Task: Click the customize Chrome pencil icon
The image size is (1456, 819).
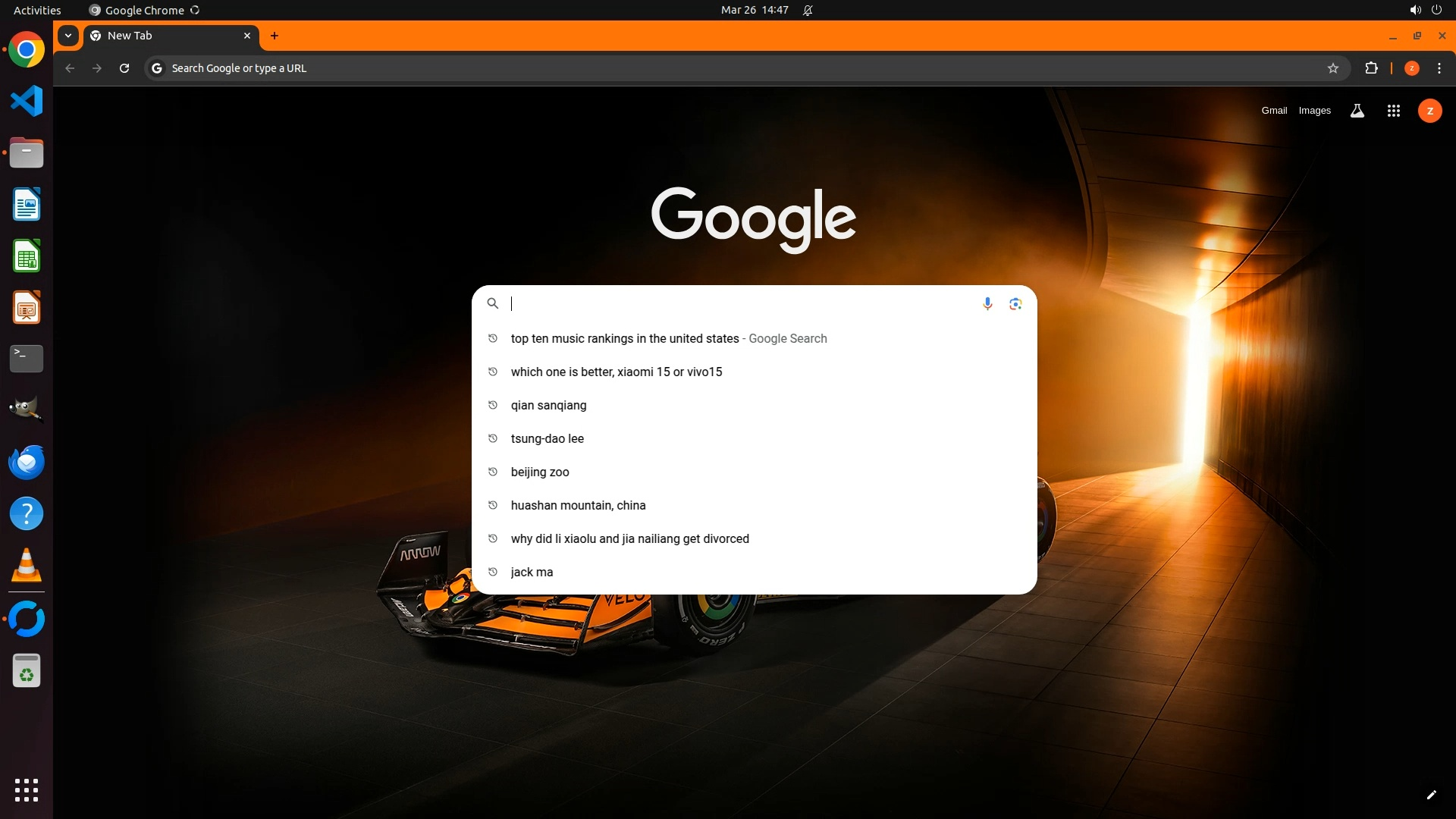Action: [x=1431, y=795]
